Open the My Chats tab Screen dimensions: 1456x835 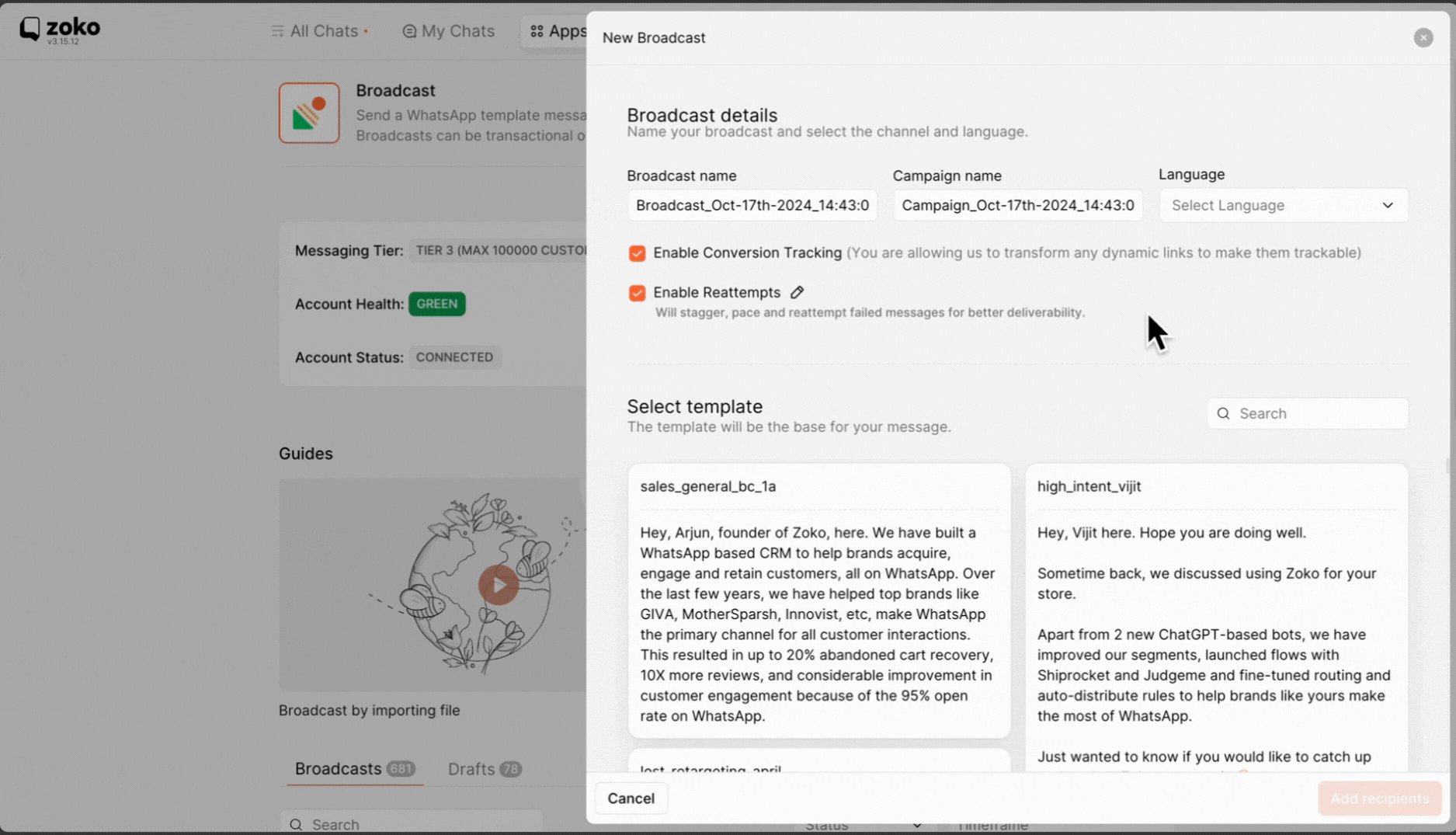tap(448, 31)
